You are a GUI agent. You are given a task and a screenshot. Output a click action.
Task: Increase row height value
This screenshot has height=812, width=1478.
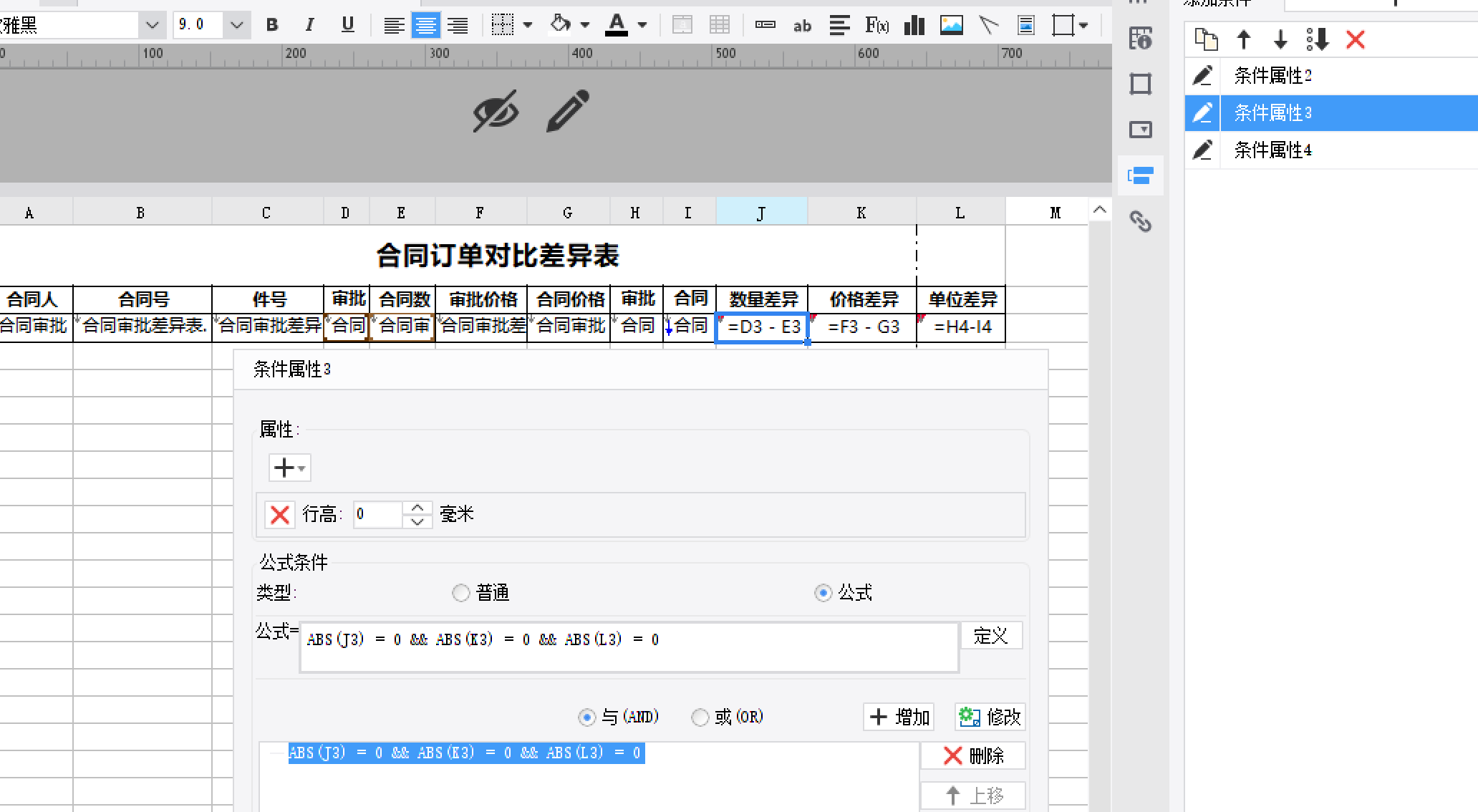(x=417, y=508)
